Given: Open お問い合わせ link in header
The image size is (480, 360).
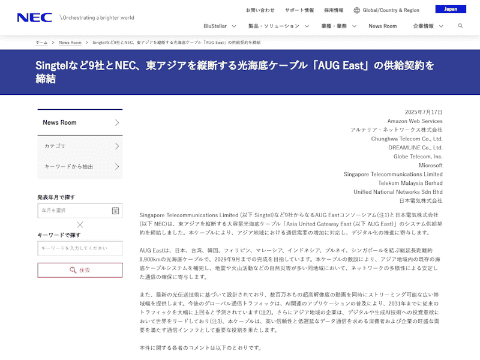Looking at the screenshot, I should (x=260, y=10).
